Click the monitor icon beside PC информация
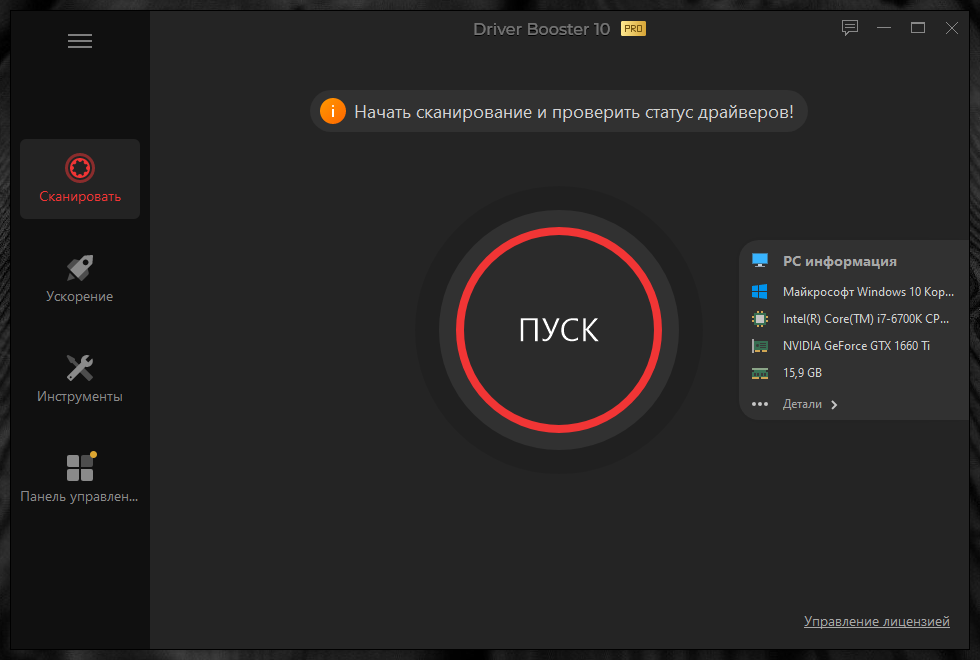Screen dimensions: 980x660 tap(760, 260)
